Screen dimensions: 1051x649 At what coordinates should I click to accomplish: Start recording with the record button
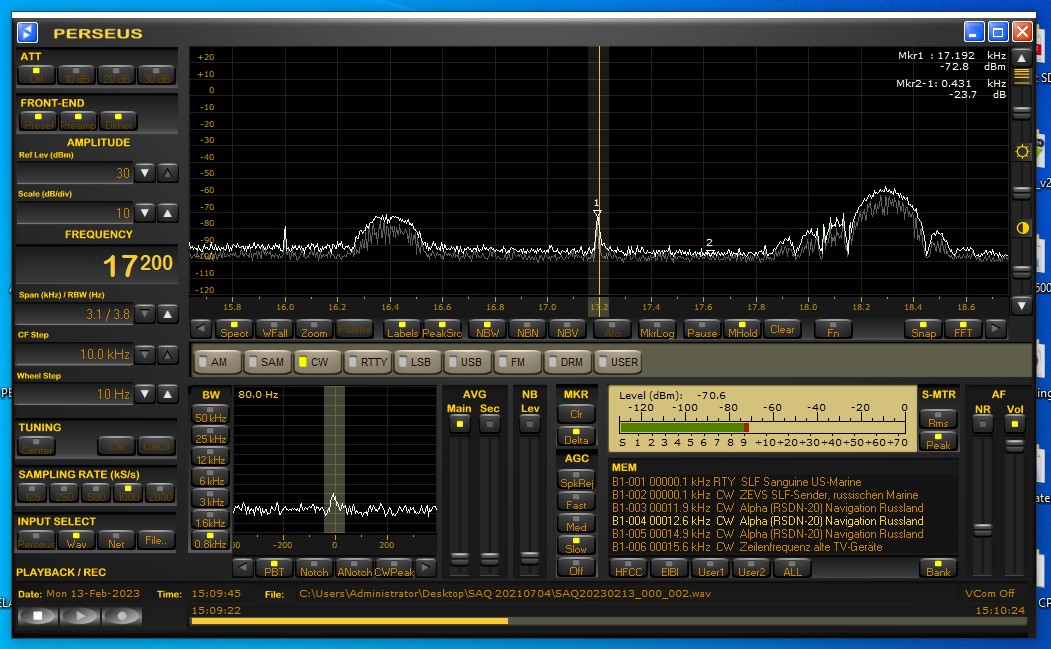tap(121, 615)
